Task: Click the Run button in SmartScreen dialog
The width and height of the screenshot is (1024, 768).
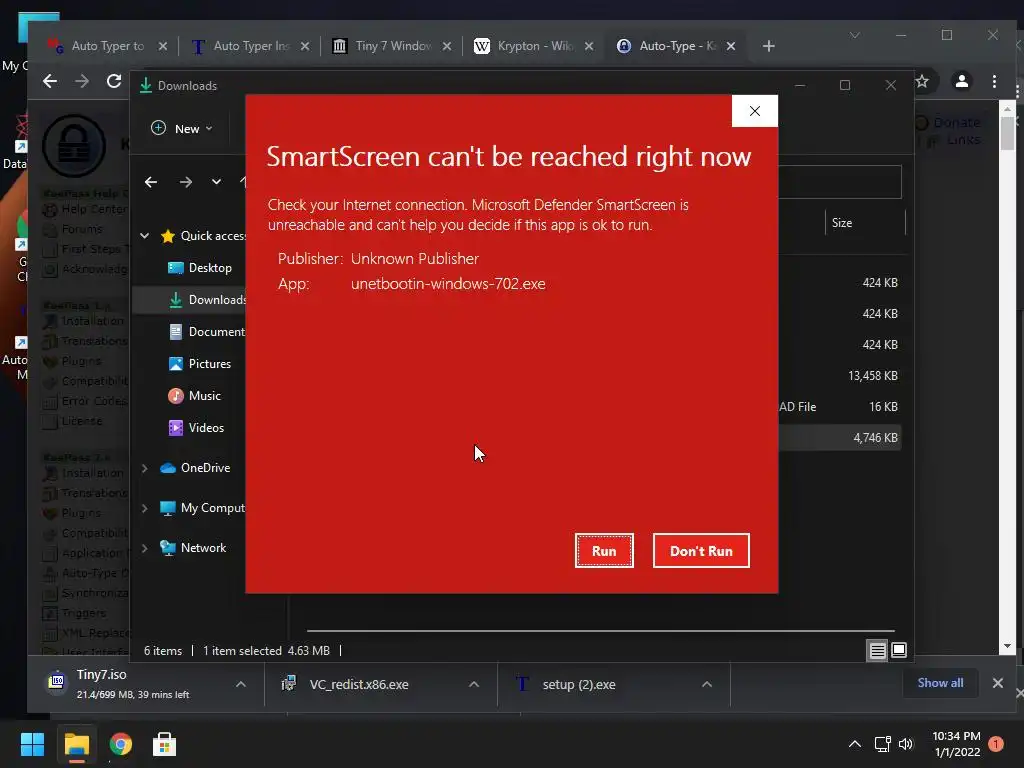Action: (x=604, y=551)
